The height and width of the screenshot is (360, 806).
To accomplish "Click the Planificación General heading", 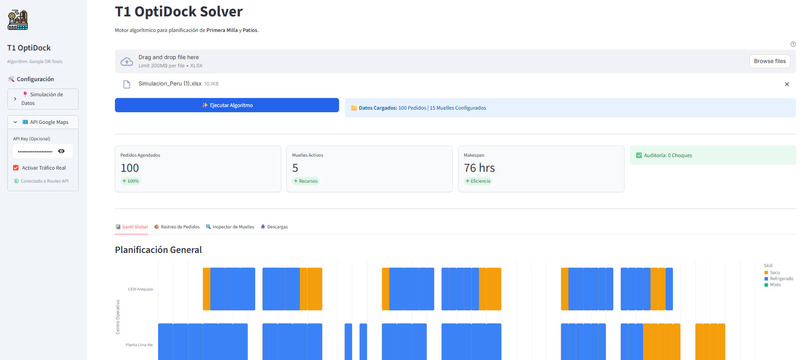I will click(x=158, y=250).
